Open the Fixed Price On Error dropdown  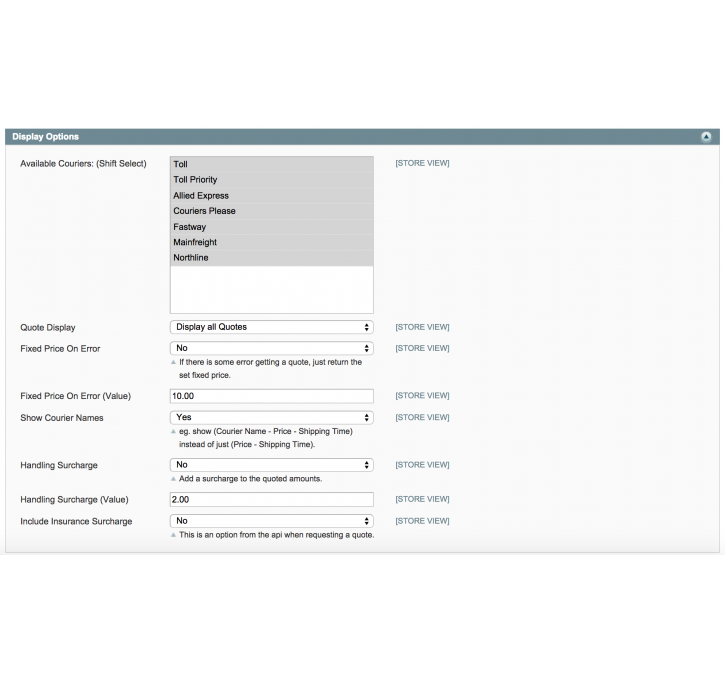271,349
